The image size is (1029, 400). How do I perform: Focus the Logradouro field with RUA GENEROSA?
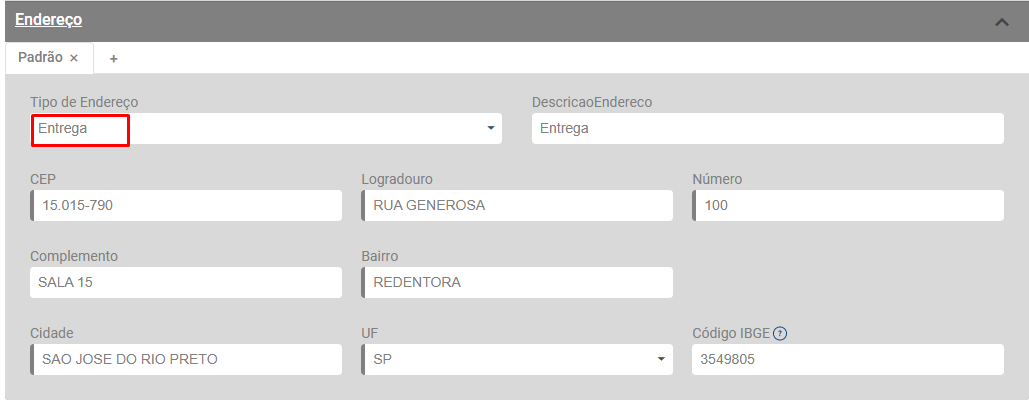pyautogui.click(x=517, y=206)
